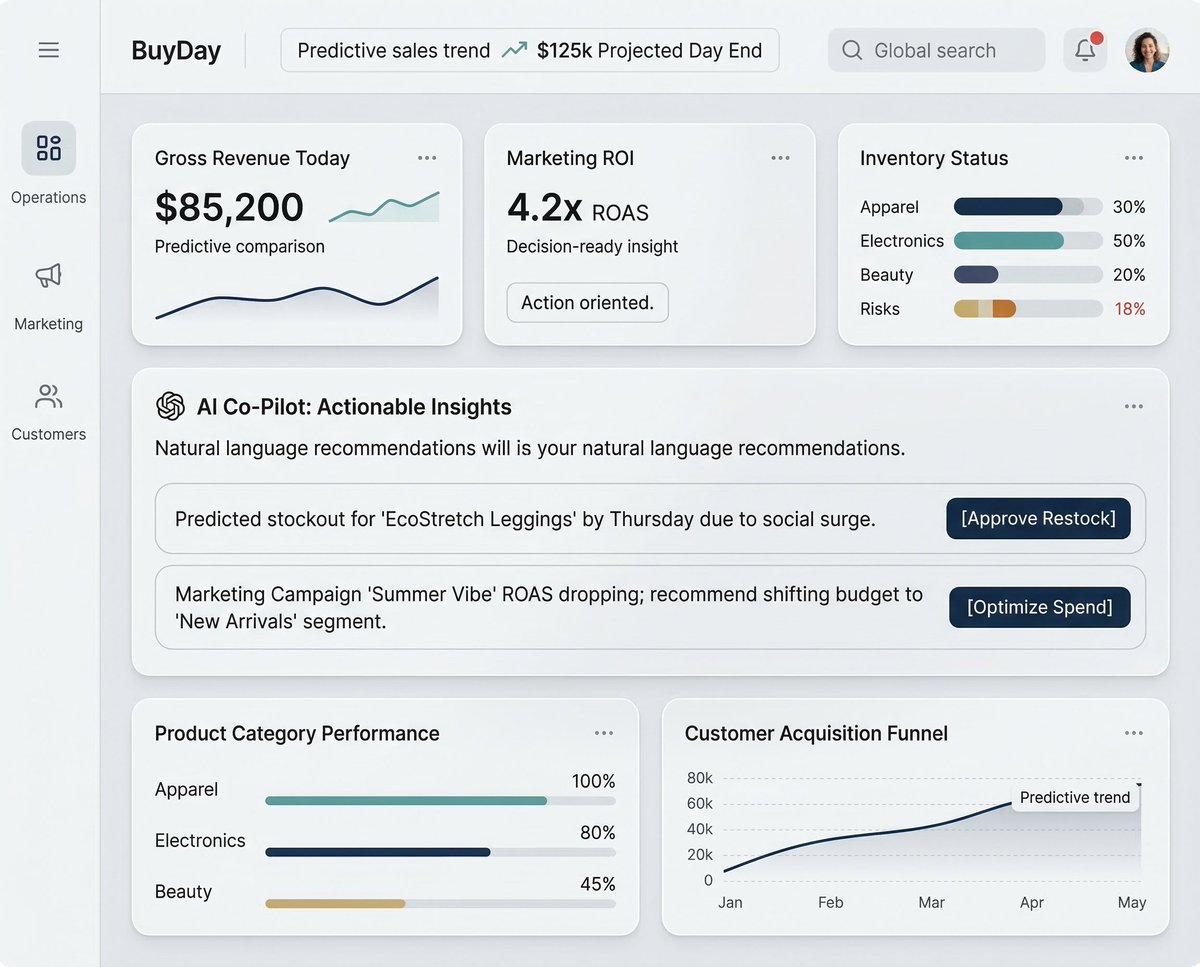Select the Customers menu label

point(48,434)
